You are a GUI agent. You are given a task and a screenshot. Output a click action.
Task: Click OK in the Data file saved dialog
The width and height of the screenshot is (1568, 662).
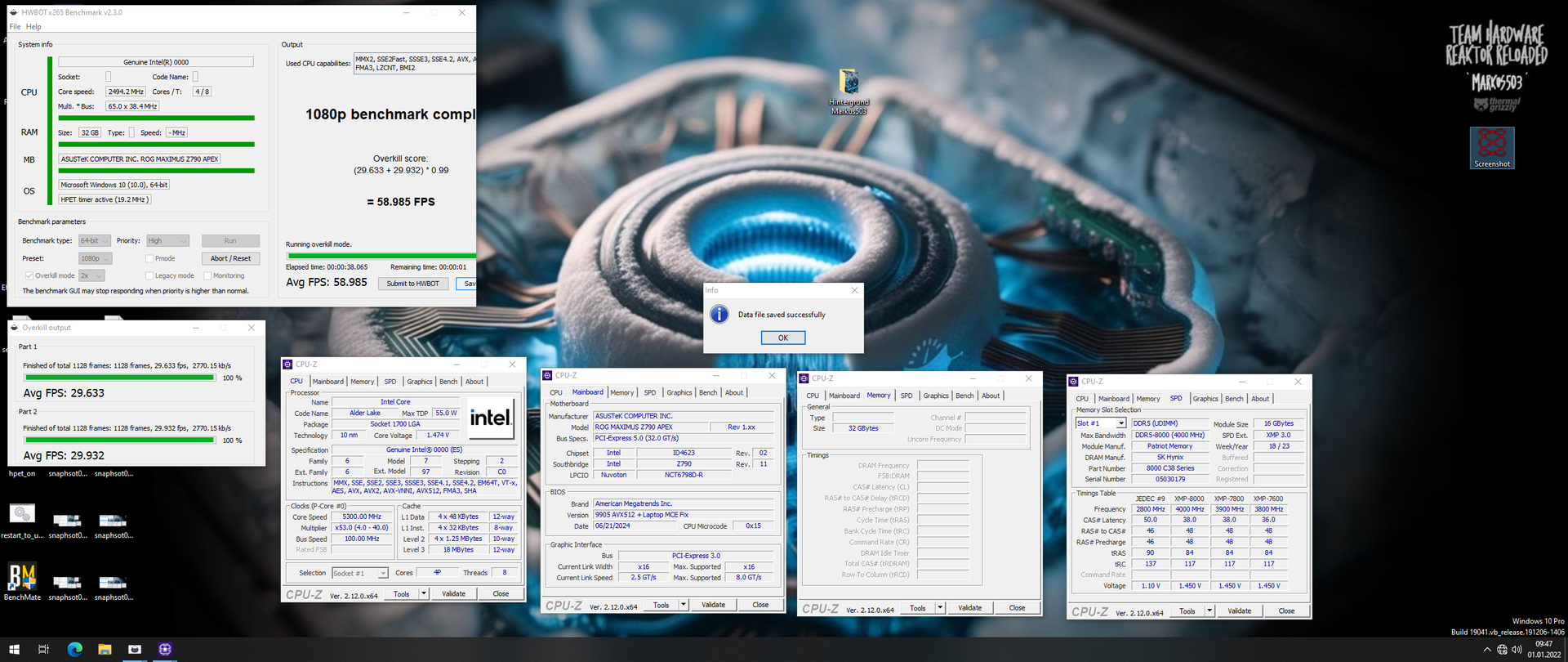point(783,338)
